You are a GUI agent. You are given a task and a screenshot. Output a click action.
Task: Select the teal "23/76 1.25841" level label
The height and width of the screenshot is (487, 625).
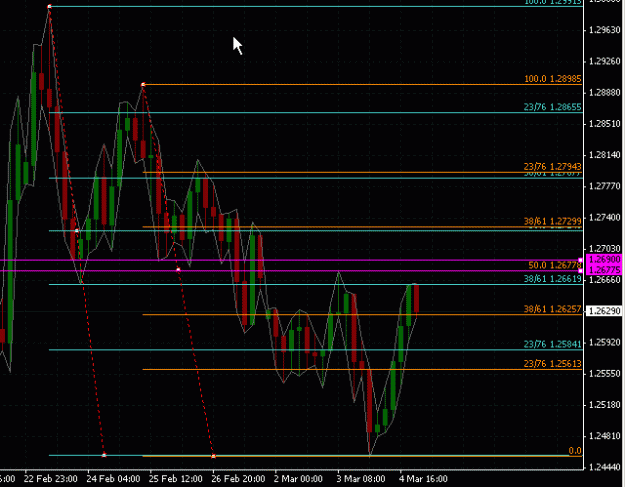pos(552,344)
